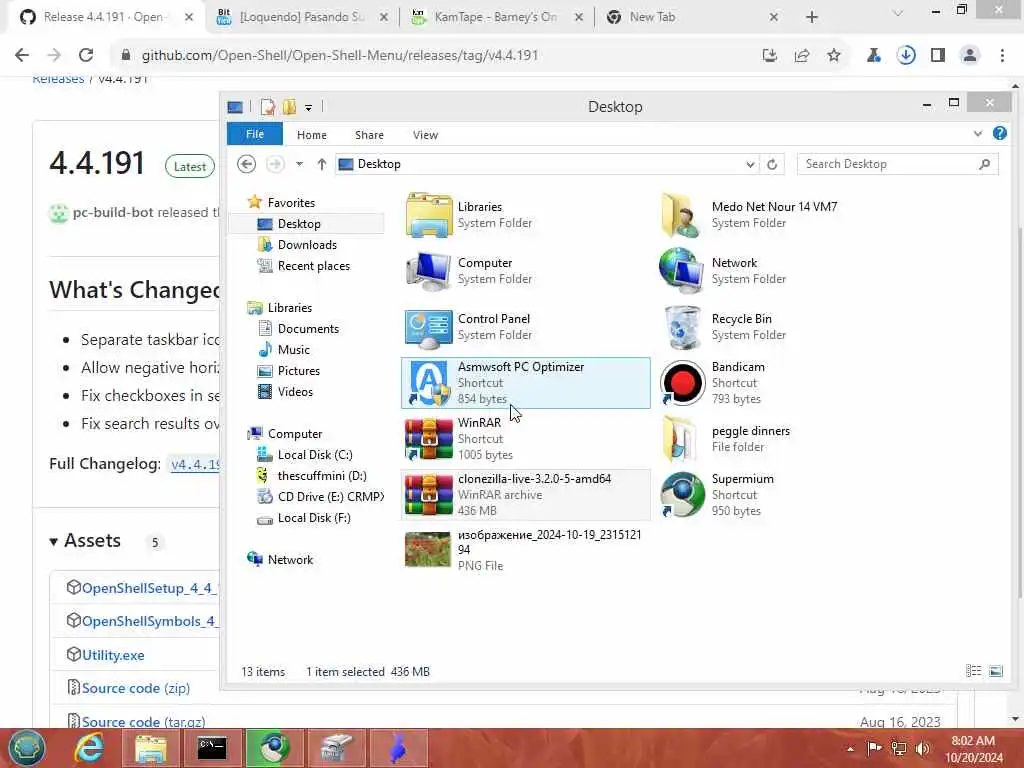Click the Chrome address bar URL
The height and width of the screenshot is (768, 1024).
pyautogui.click(x=340, y=56)
